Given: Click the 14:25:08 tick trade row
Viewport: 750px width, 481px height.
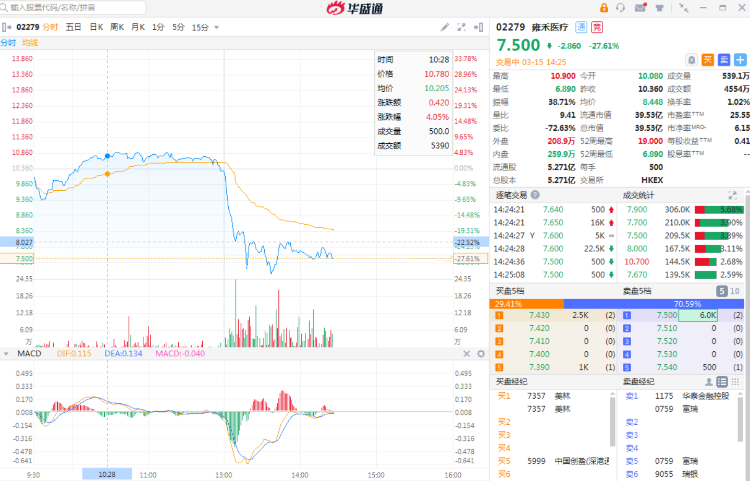Looking at the screenshot, I should point(553,275).
